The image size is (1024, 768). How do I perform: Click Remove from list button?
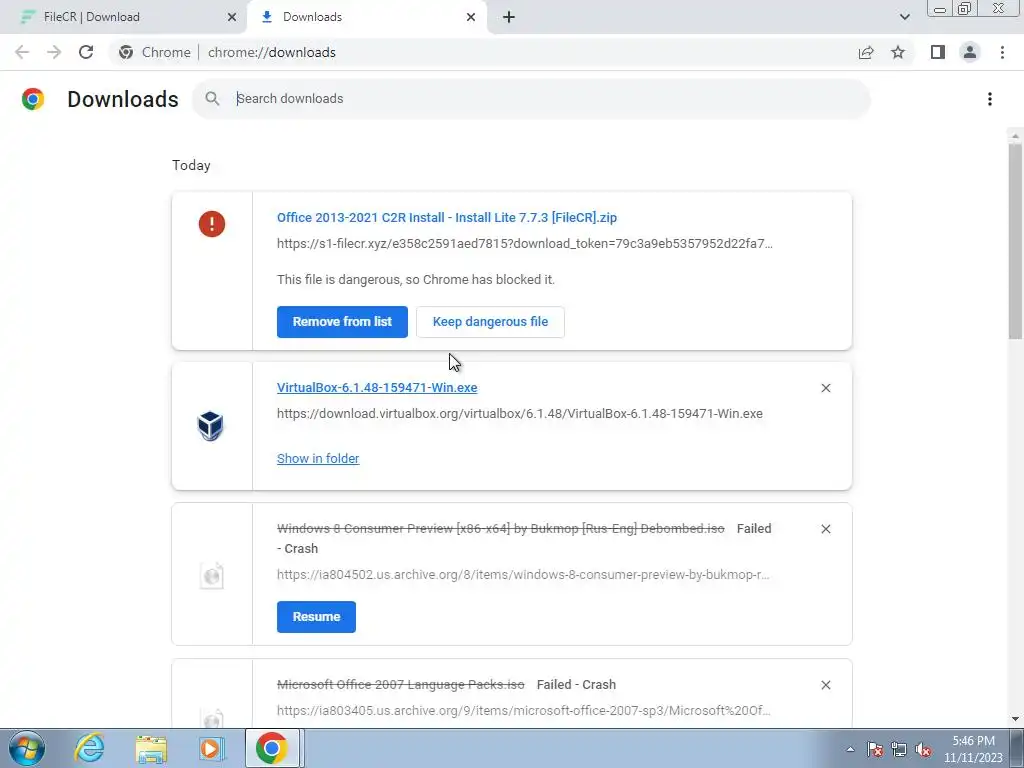[x=342, y=322]
